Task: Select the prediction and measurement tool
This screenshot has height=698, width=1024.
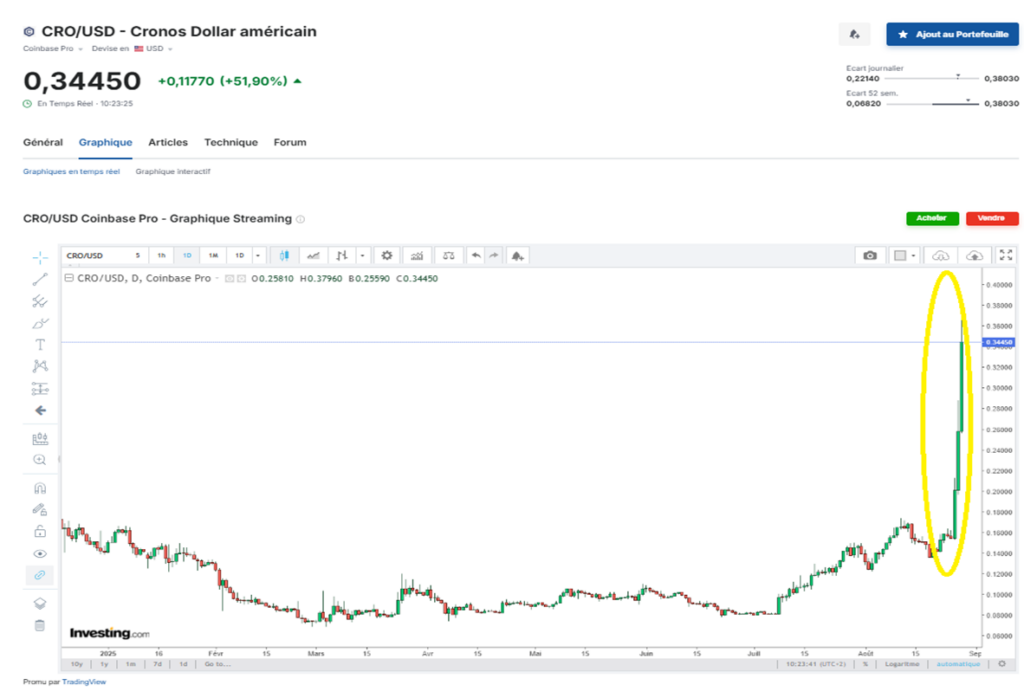Action: (x=40, y=389)
